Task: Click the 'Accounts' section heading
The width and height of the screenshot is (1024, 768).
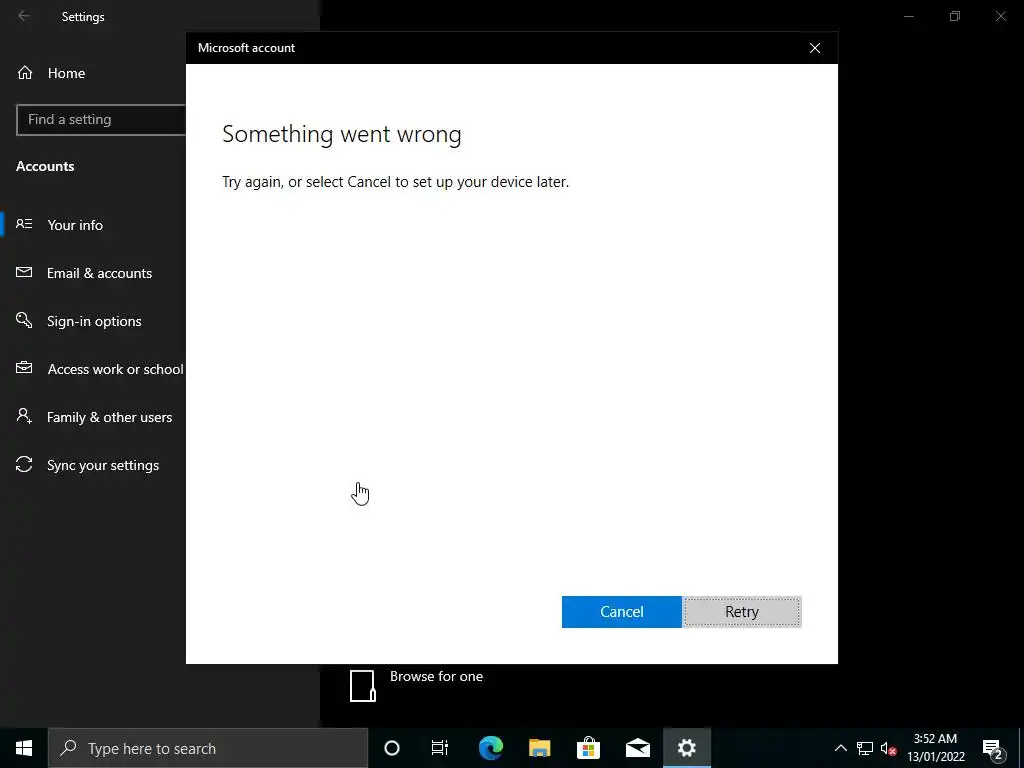Action: 45,166
